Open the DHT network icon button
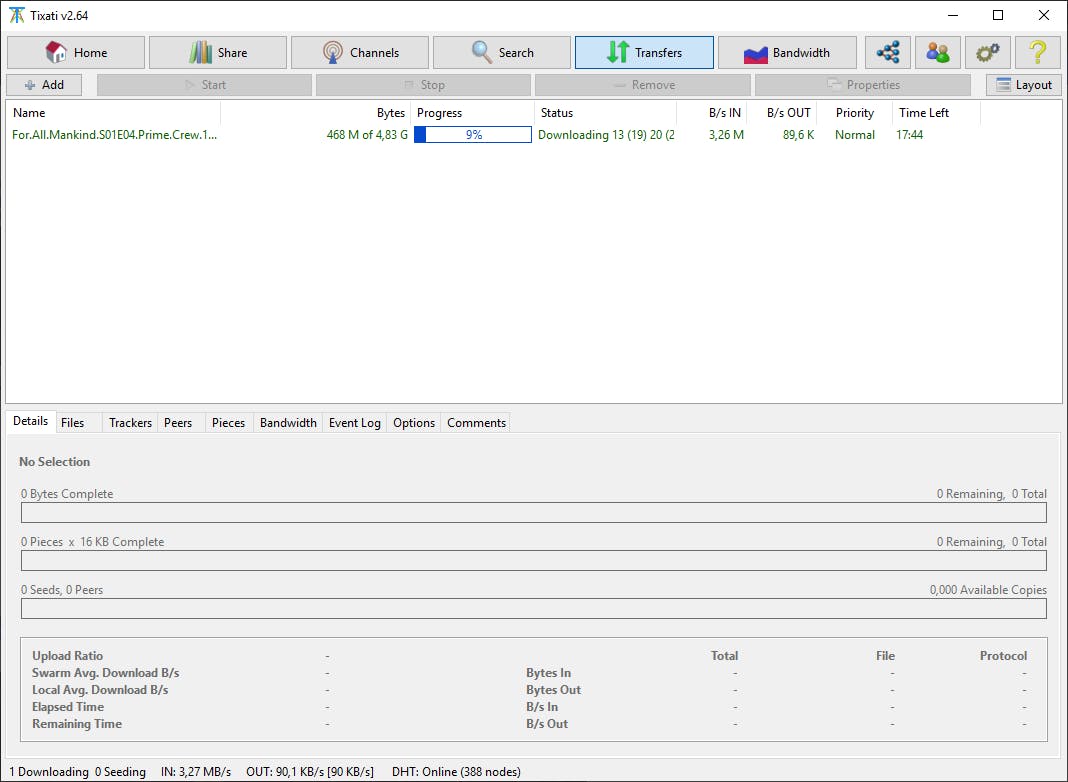The width and height of the screenshot is (1068, 782). point(888,52)
